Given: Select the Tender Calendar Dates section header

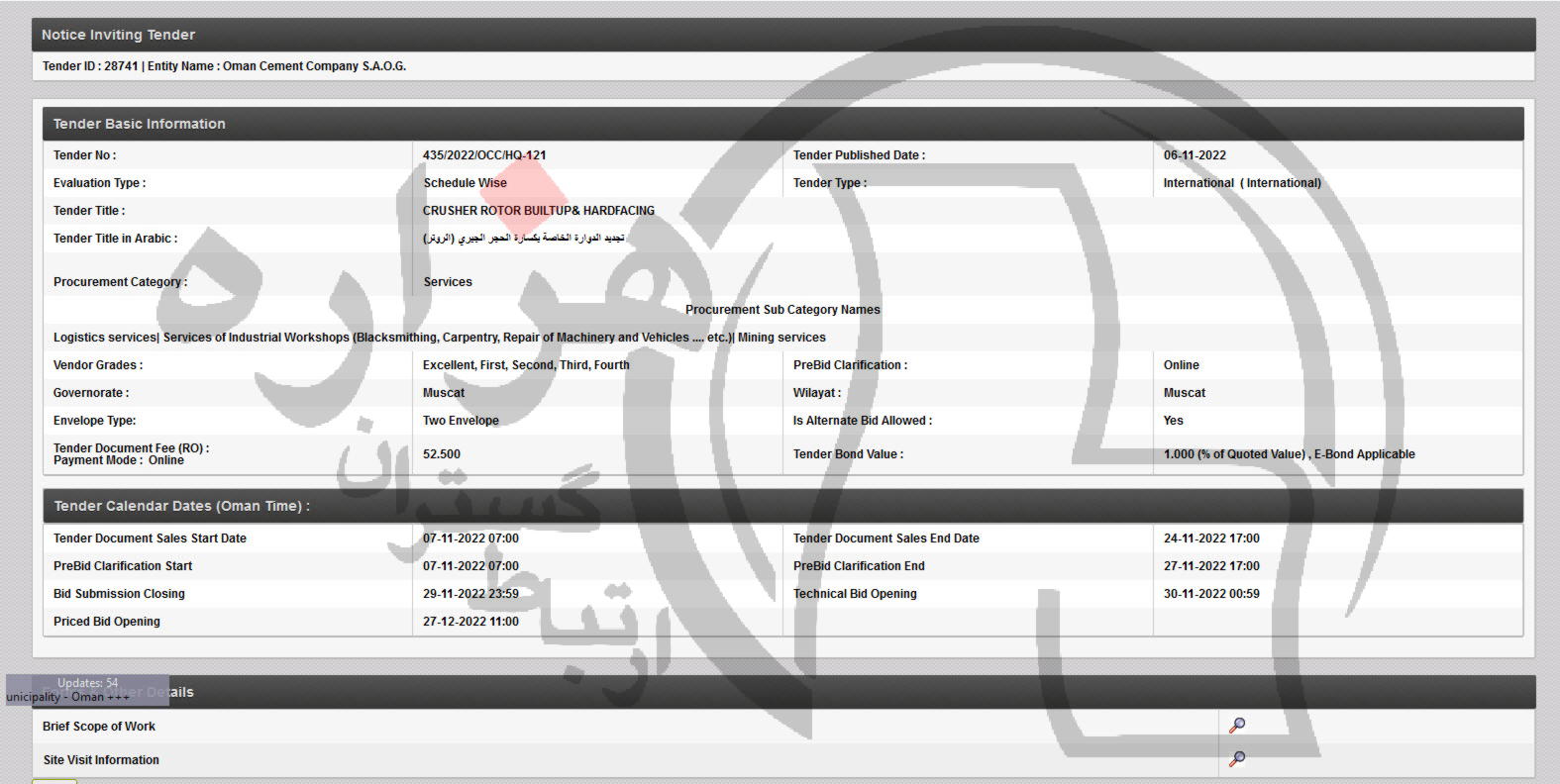Looking at the screenshot, I should point(782,506).
